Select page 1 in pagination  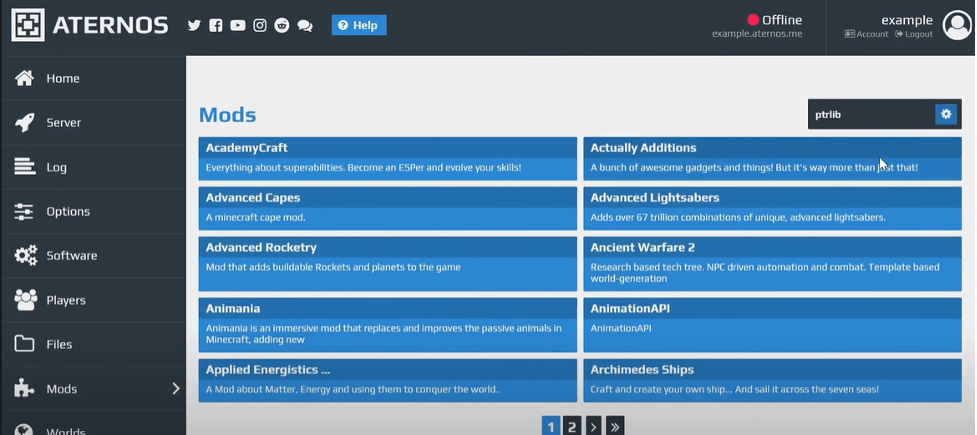pos(551,426)
